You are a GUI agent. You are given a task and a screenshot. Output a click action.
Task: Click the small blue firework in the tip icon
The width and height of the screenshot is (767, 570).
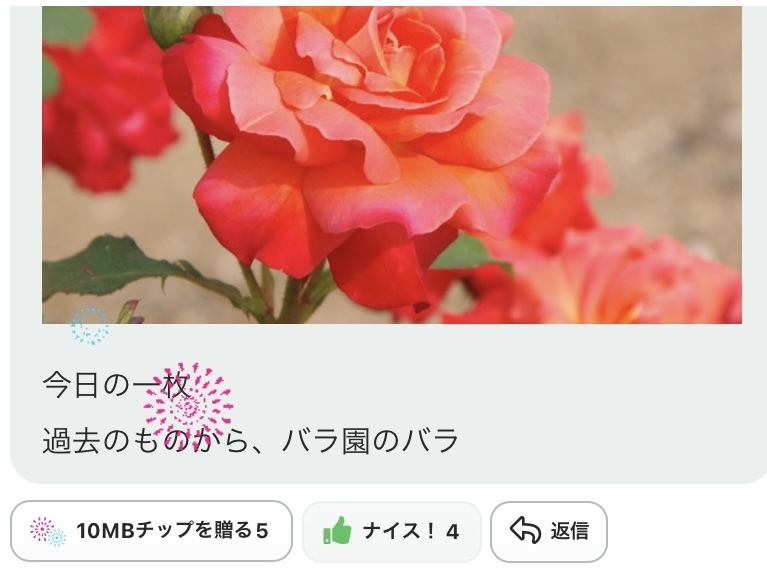[57, 538]
